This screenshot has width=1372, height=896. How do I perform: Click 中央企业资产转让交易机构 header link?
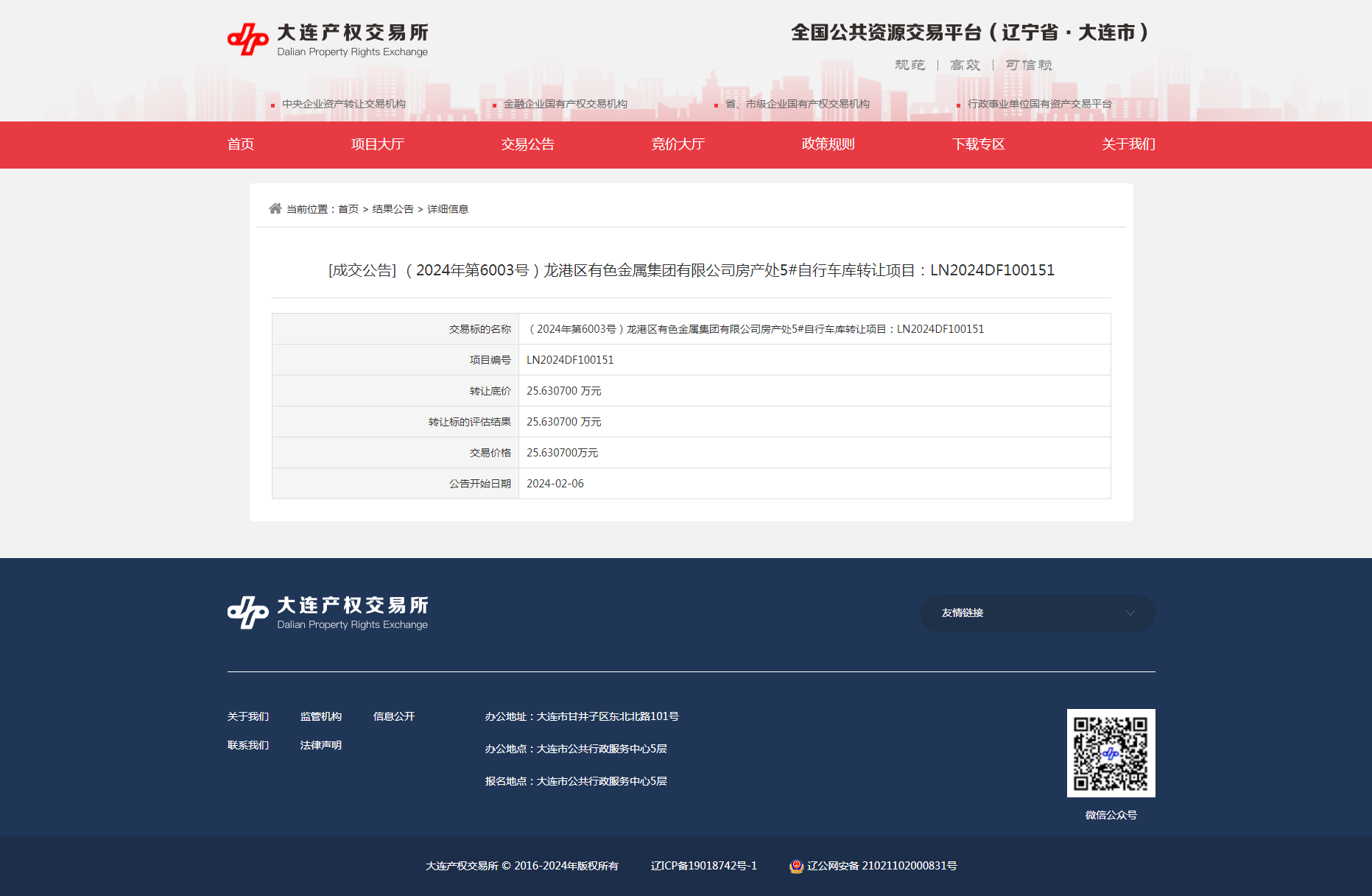(x=344, y=104)
